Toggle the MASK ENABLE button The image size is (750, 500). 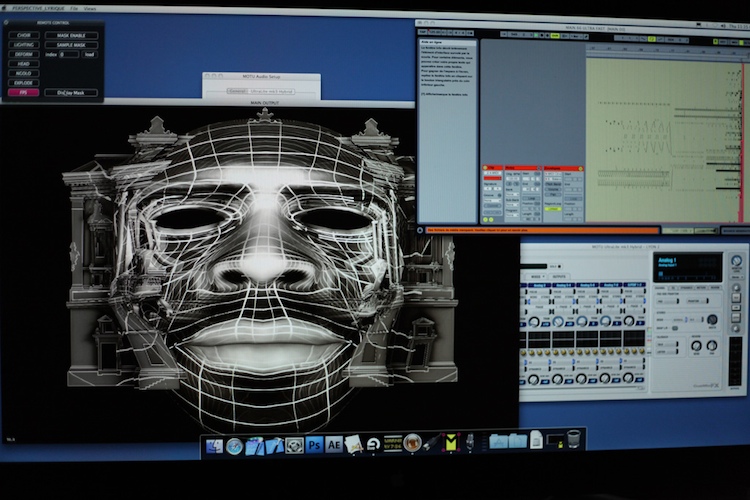point(71,35)
